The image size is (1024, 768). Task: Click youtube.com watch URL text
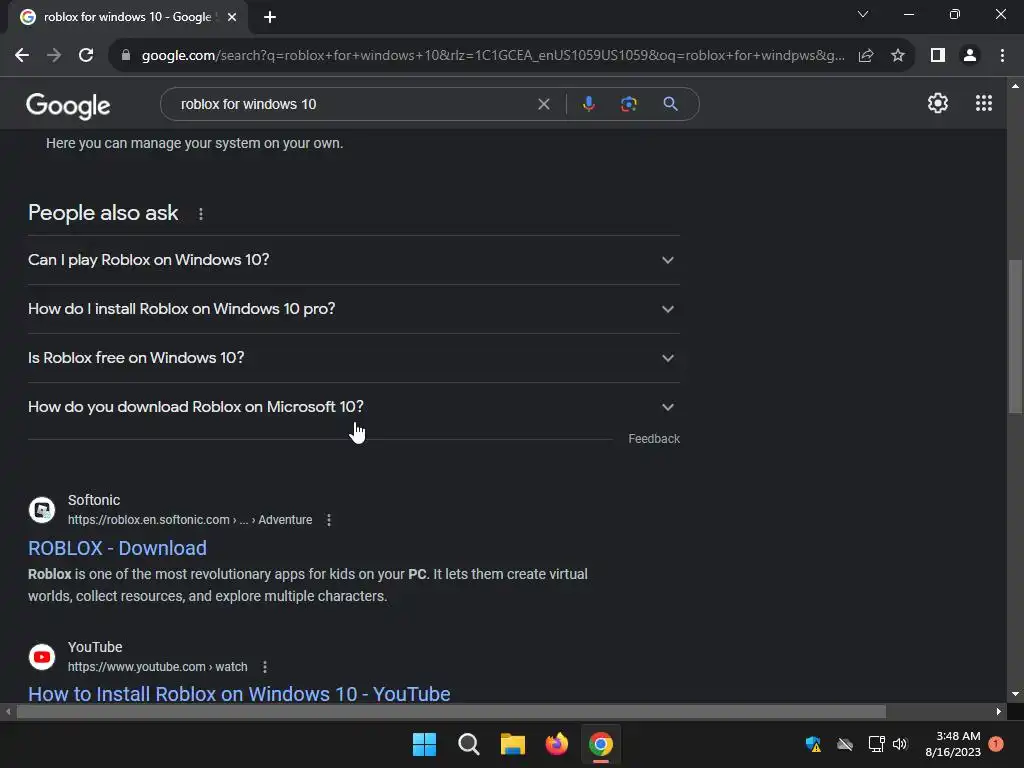click(x=157, y=667)
